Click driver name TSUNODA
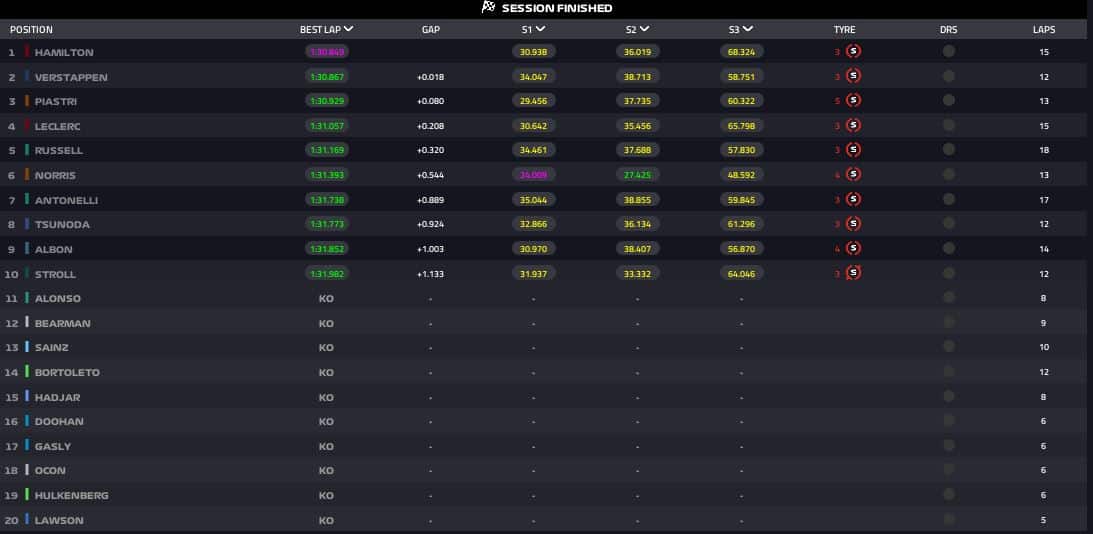This screenshot has width=1093, height=534. click(x=62, y=224)
